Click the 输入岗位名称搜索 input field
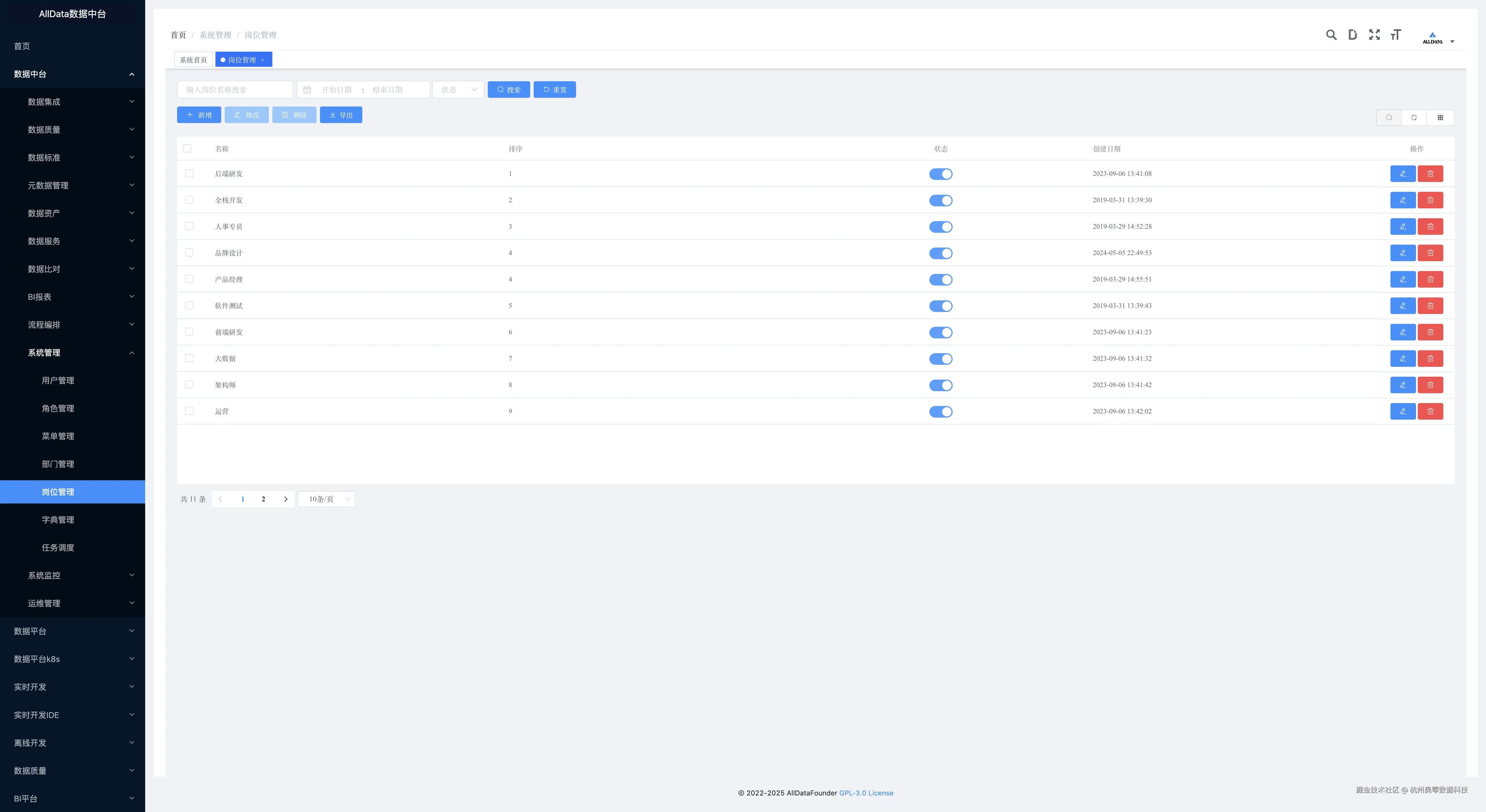 [x=235, y=89]
